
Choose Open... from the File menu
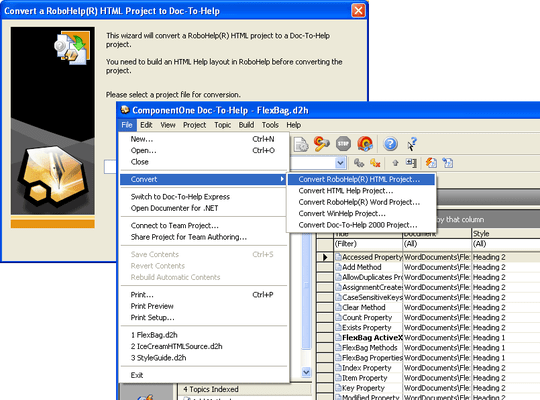coord(203,151)
